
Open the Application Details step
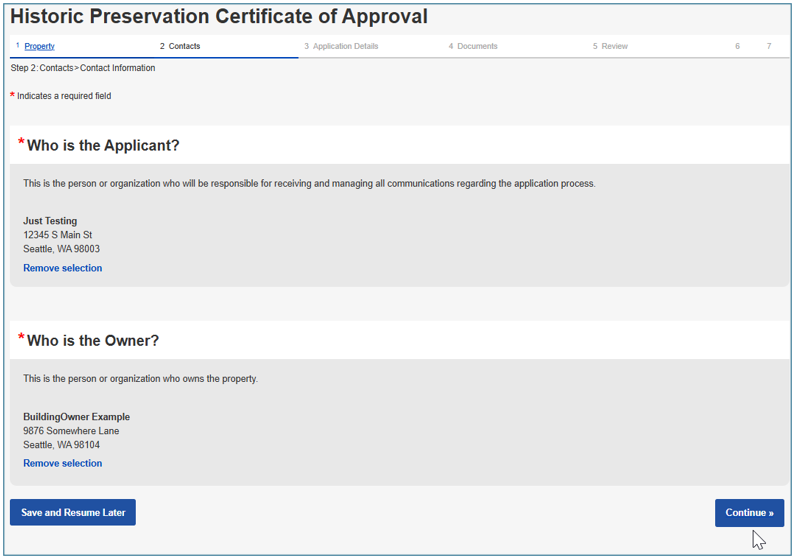344,46
